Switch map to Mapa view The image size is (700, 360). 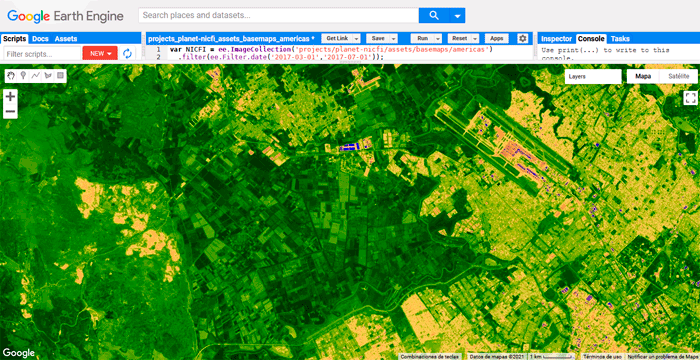click(643, 76)
